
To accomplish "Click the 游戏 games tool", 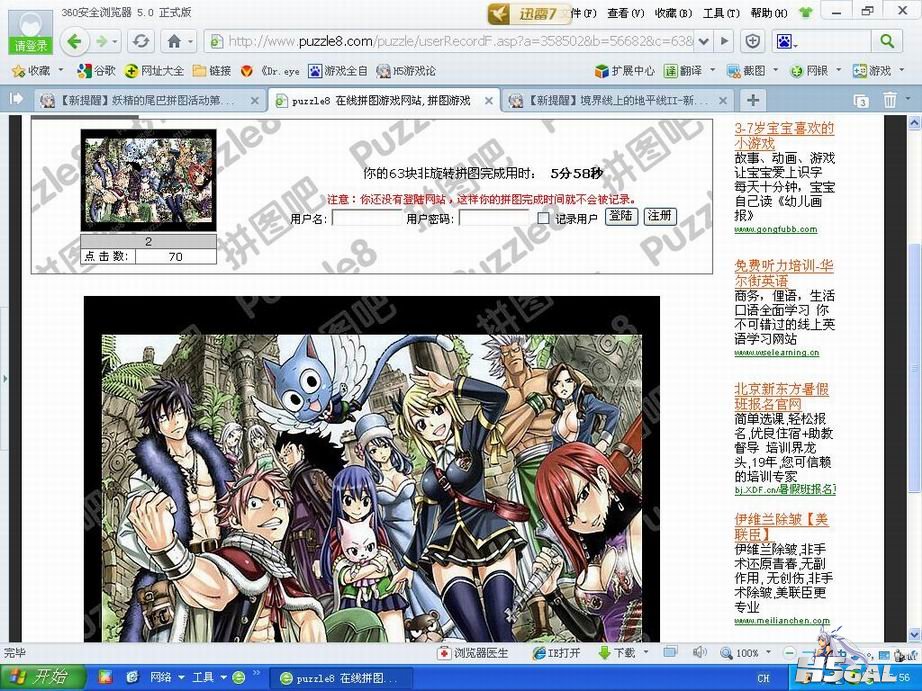I will pyautogui.click(x=872, y=71).
